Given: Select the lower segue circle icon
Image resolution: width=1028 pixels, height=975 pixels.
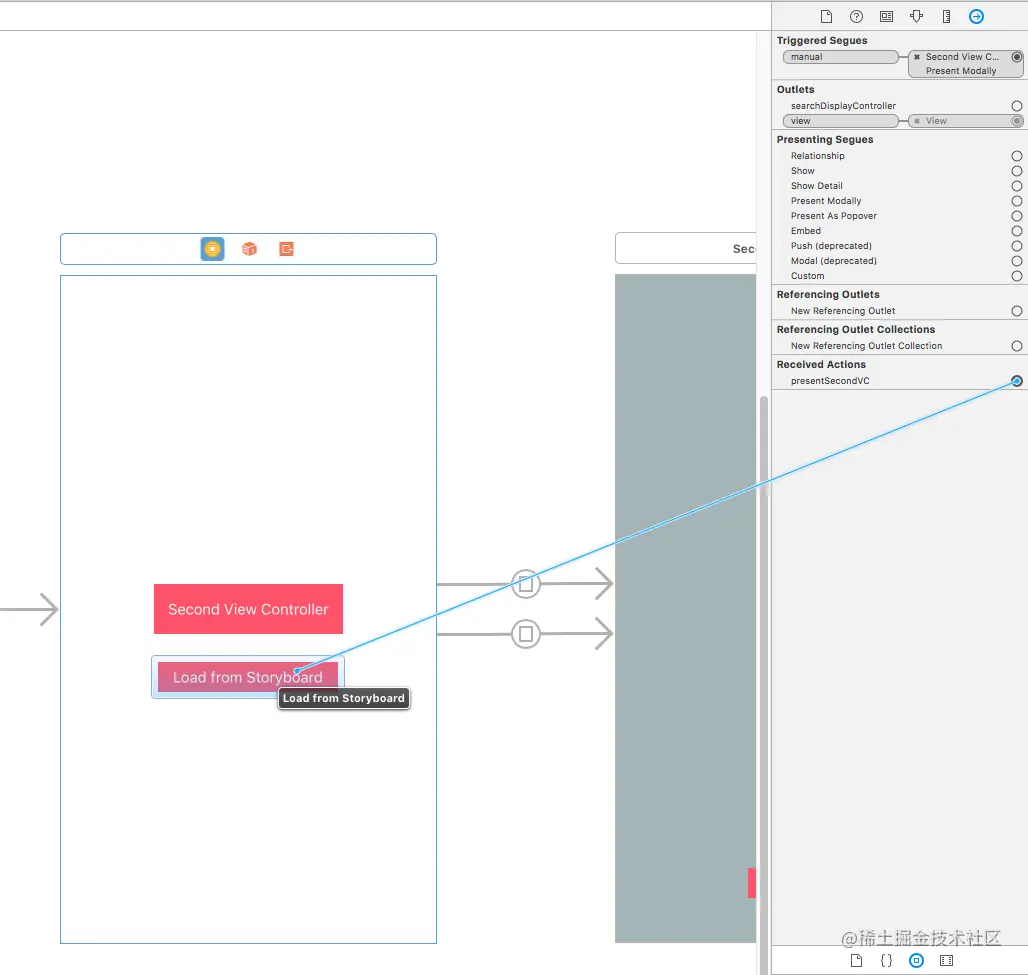Looking at the screenshot, I should (526, 634).
